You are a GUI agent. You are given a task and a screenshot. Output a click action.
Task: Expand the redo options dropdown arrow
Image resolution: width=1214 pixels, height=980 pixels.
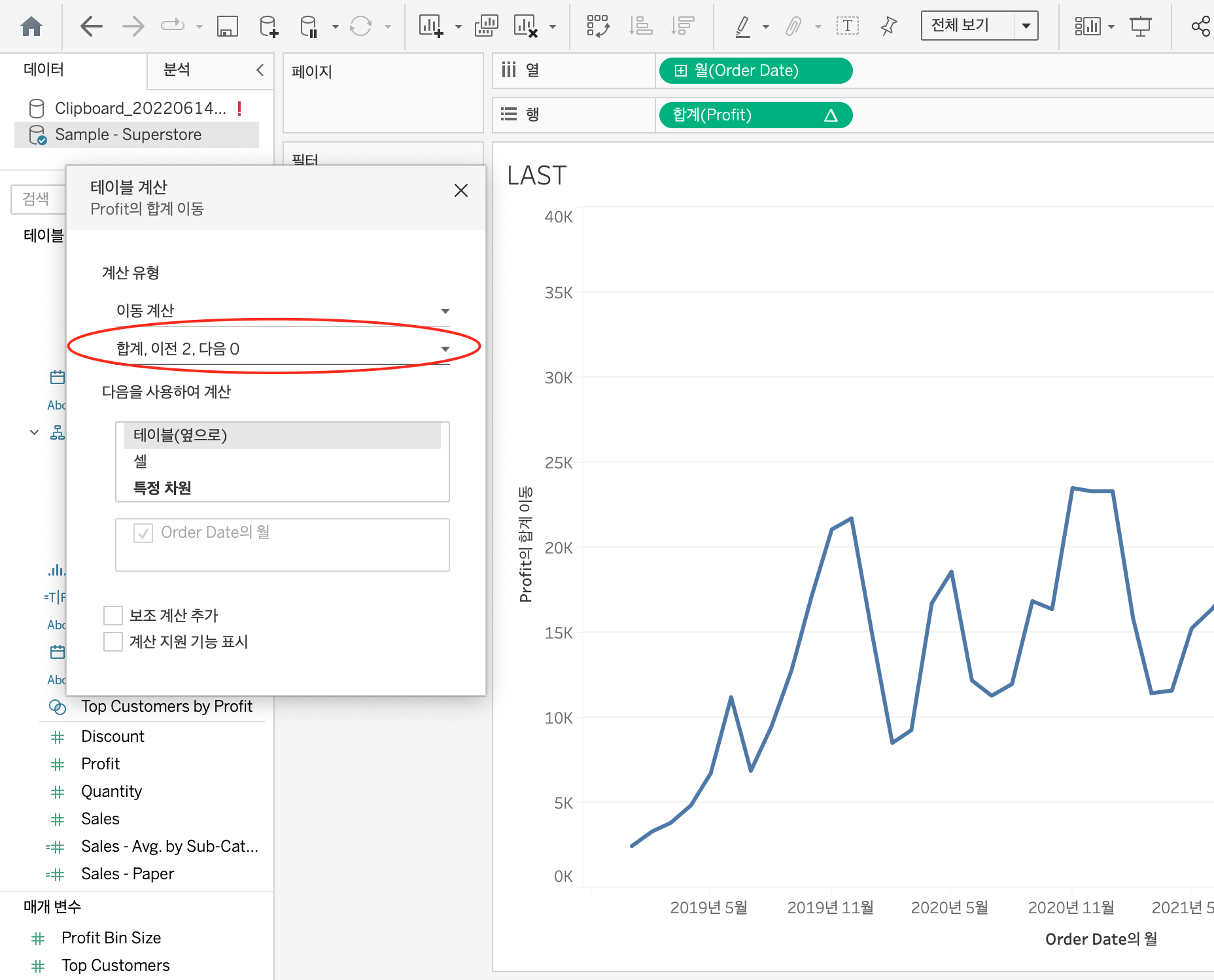coord(199,27)
